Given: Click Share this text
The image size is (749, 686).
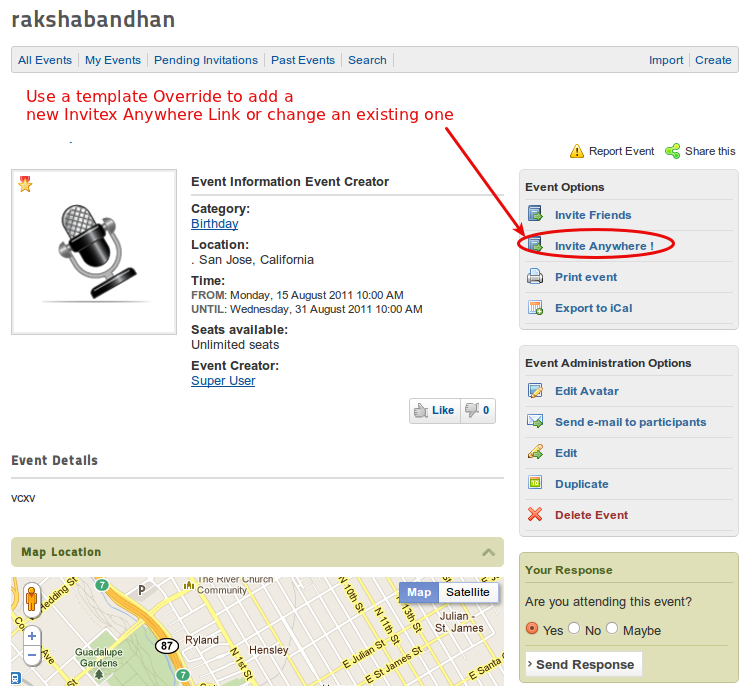Looking at the screenshot, I should click(x=710, y=151).
